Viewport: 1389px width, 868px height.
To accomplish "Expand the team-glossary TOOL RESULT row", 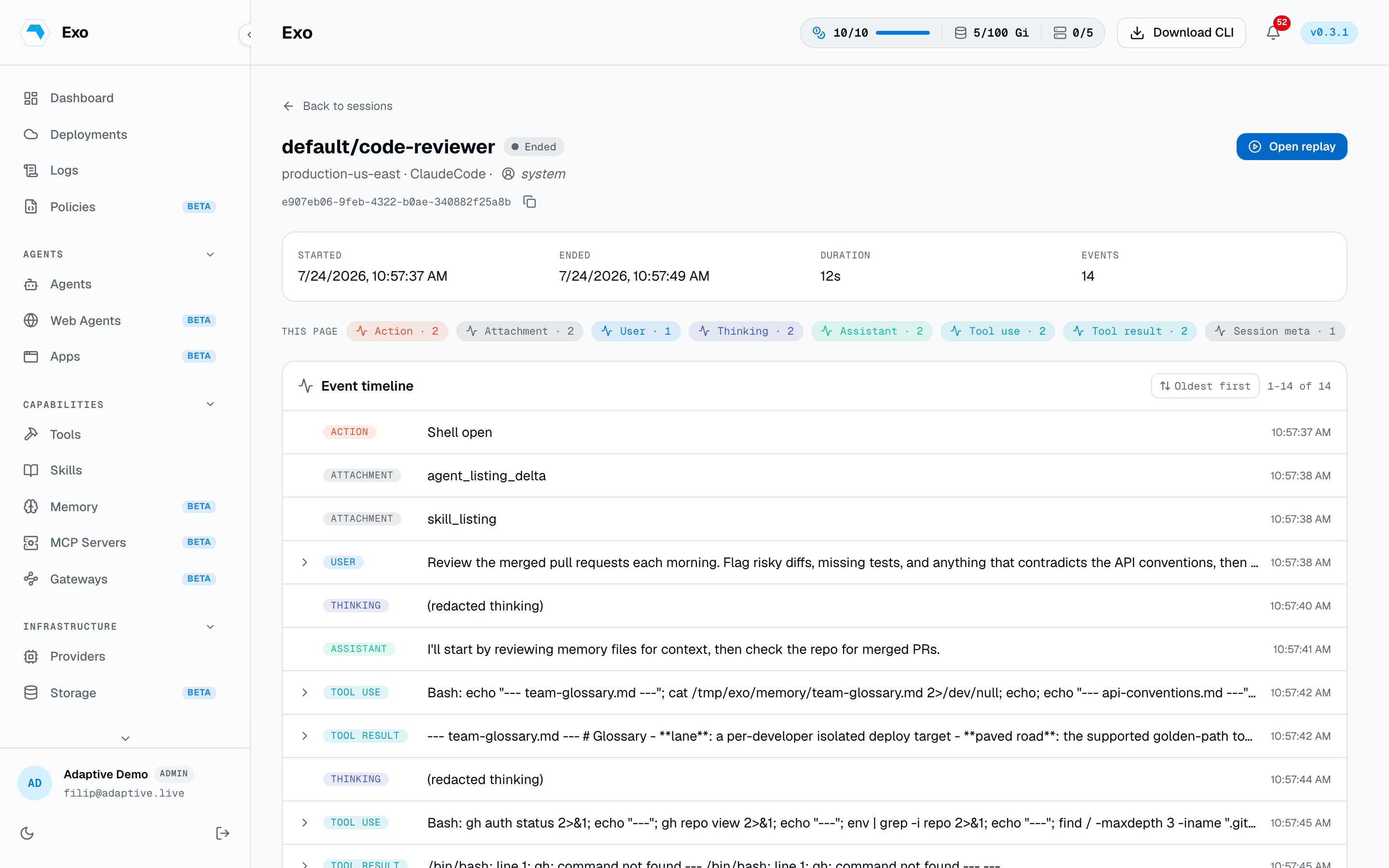I will point(305,736).
